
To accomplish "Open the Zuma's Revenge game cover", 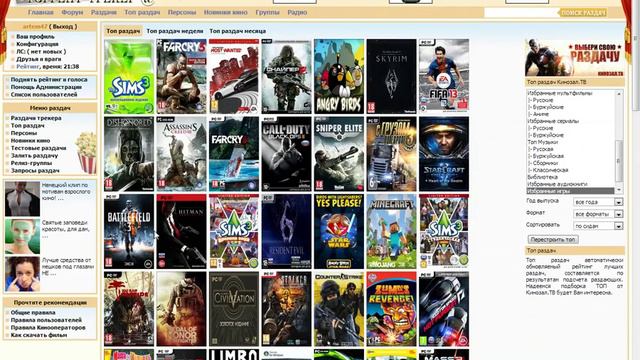I will tap(391, 309).
